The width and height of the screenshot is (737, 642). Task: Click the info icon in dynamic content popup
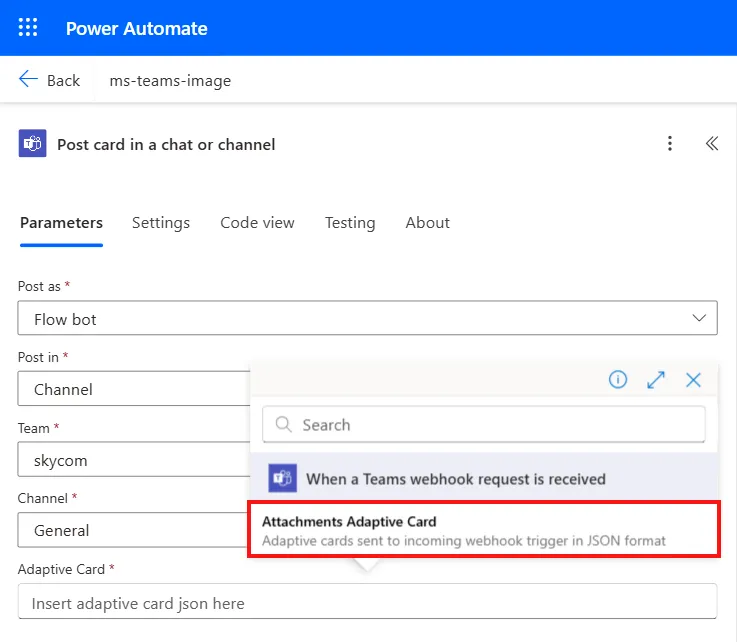pyautogui.click(x=618, y=379)
